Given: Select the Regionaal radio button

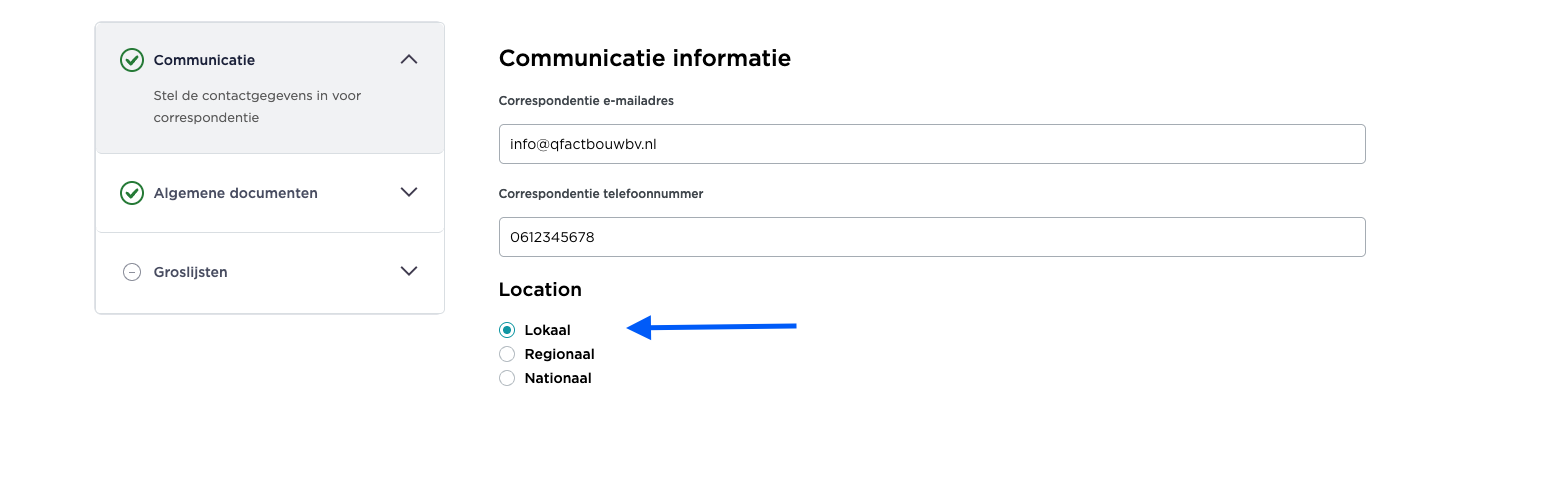Looking at the screenshot, I should click(x=507, y=354).
